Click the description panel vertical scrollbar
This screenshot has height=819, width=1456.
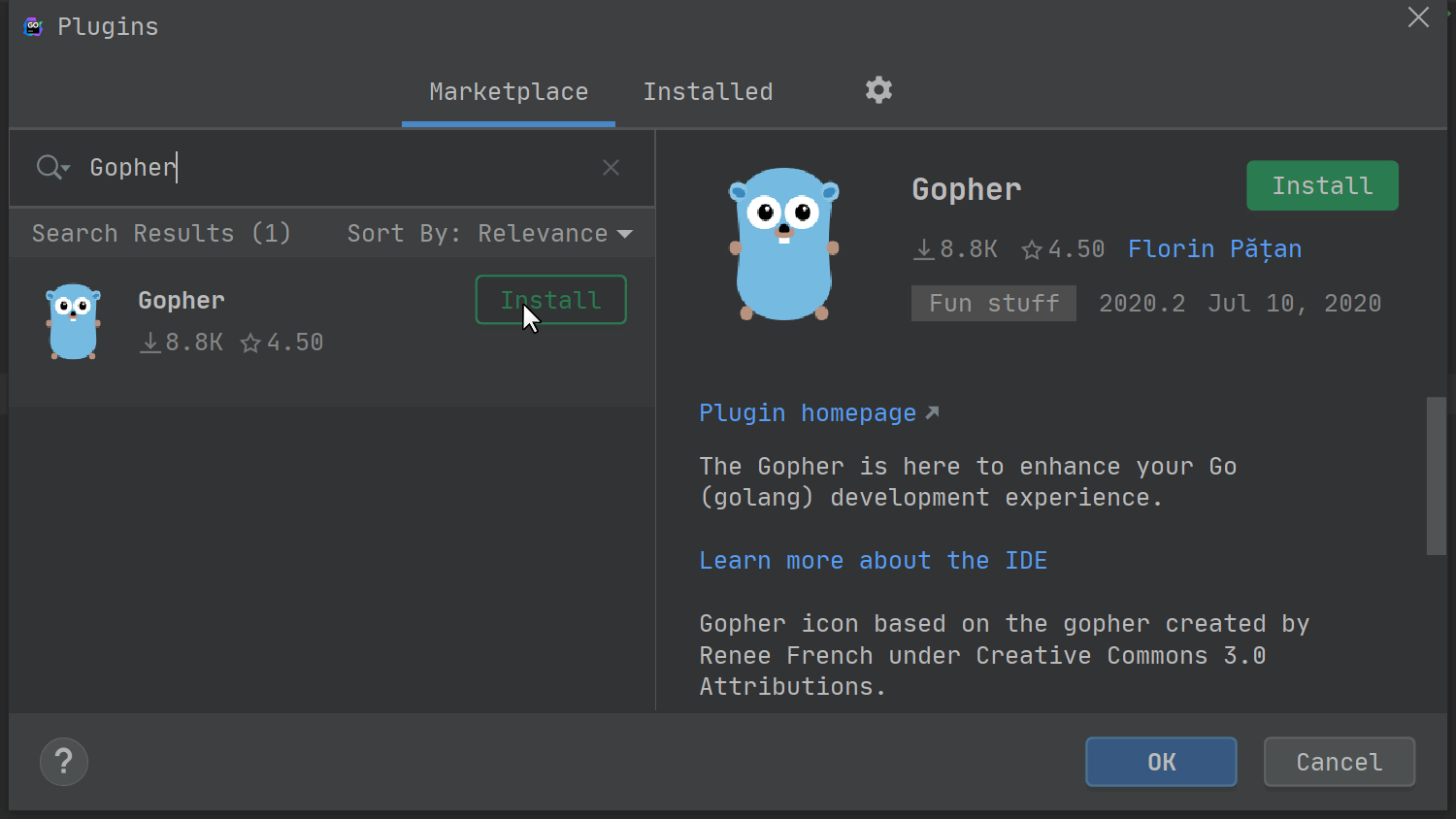point(1436,475)
